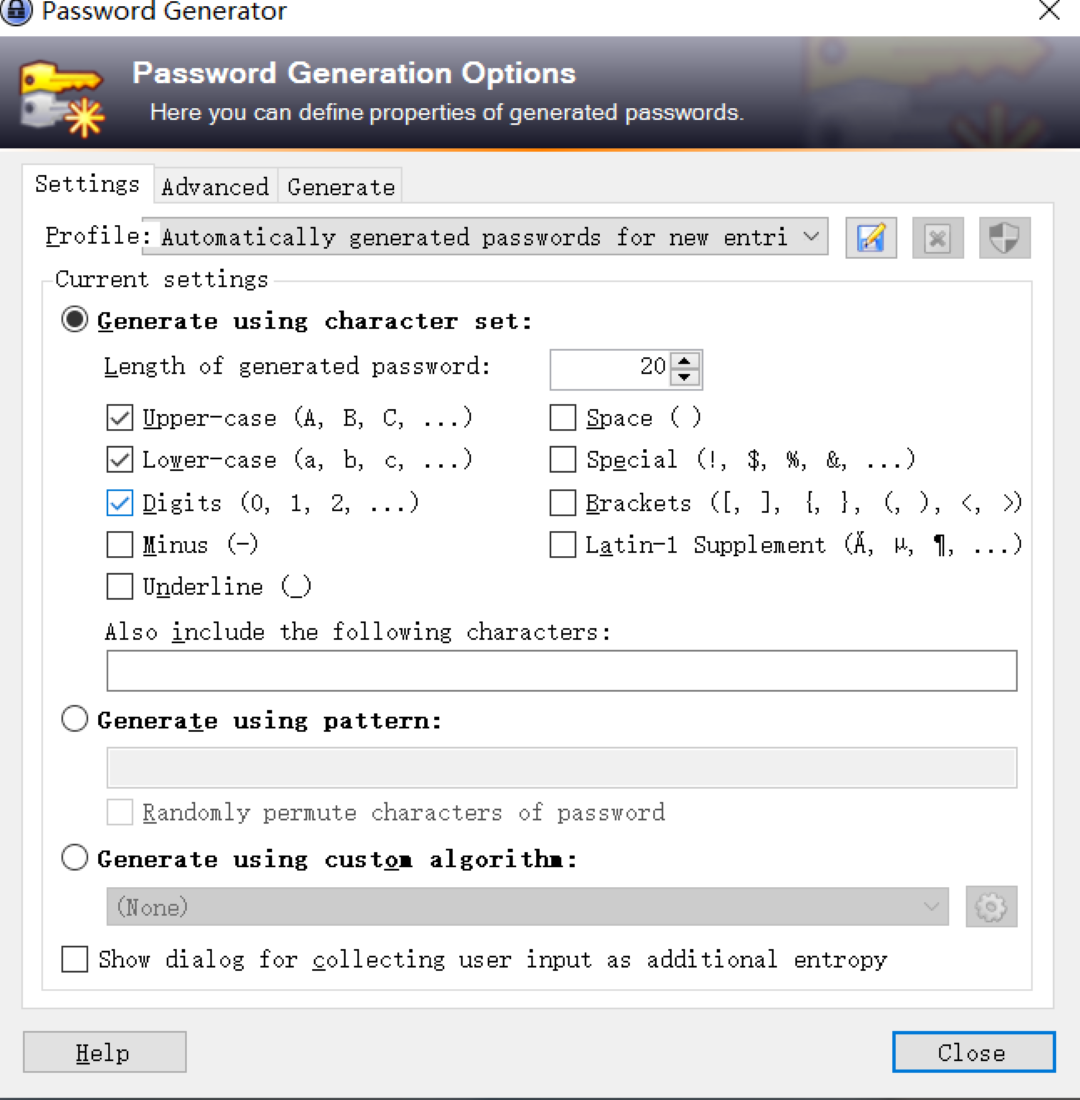Image resolution: width=1080 pixels, height=1100 pixels.
Task: Select Generate using custom algorithm option
Action: 74,857
